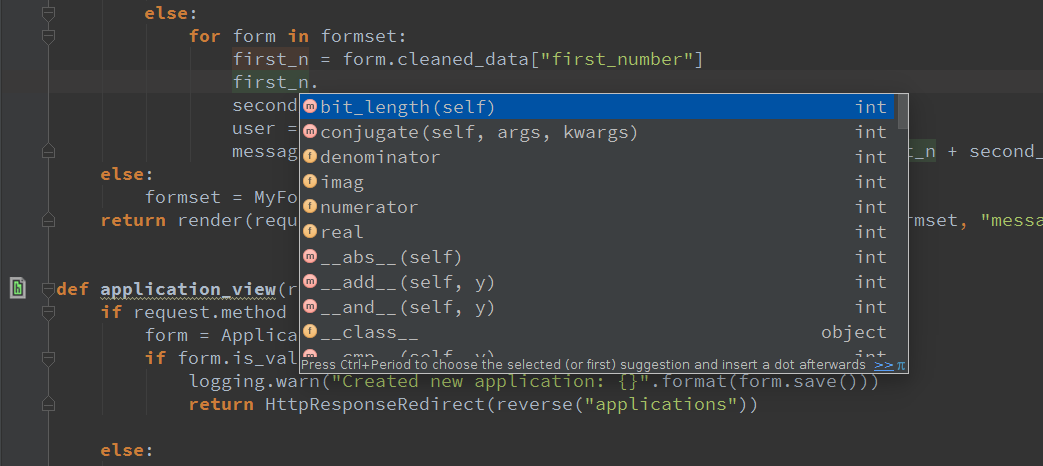This screenshot has height=466, width=1043.
Task: Choose the bit_length(self) suggestion text
Action: [x=408, y=107]
